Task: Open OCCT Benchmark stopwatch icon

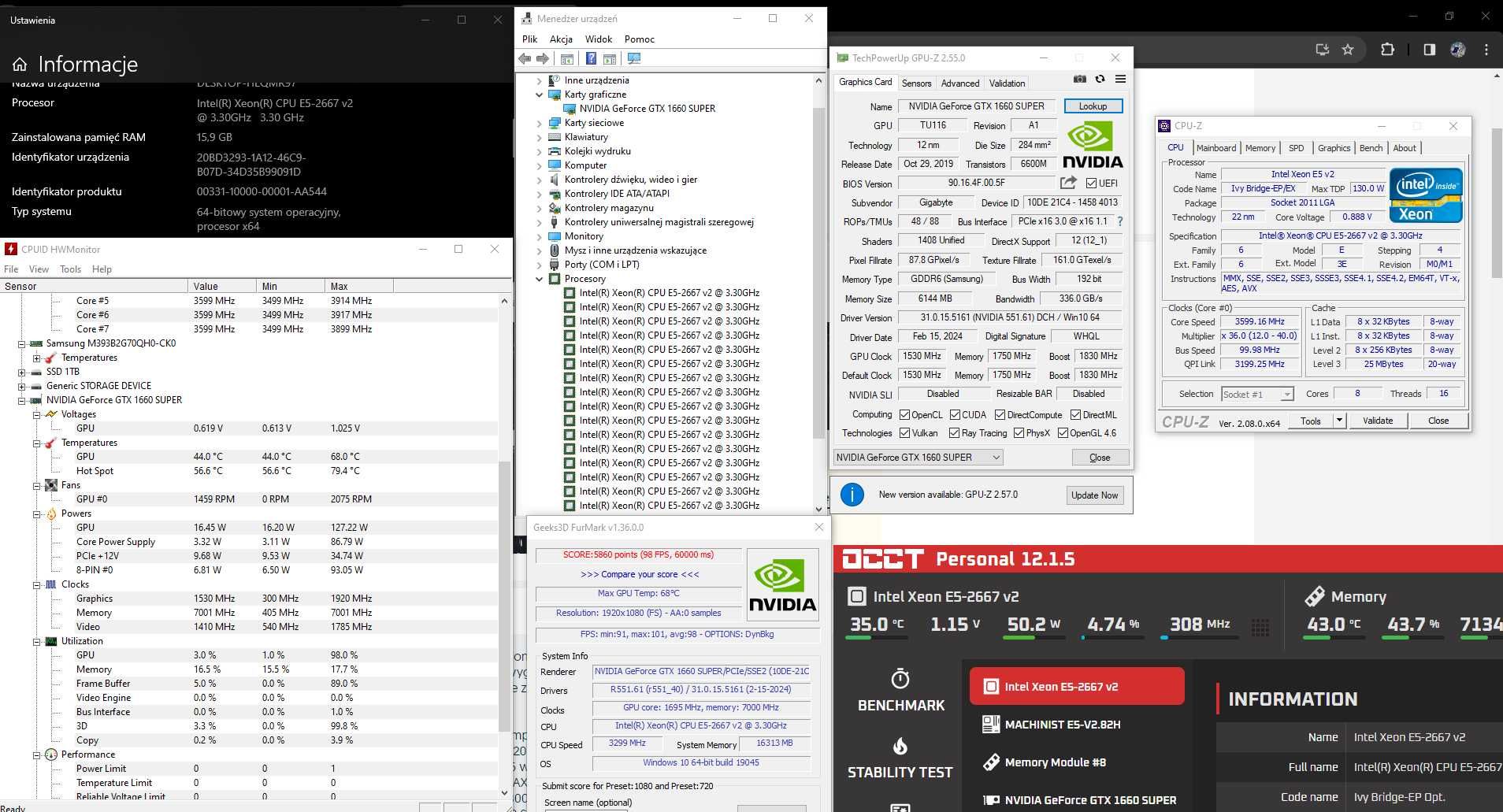Action: (x=900, y=678)
